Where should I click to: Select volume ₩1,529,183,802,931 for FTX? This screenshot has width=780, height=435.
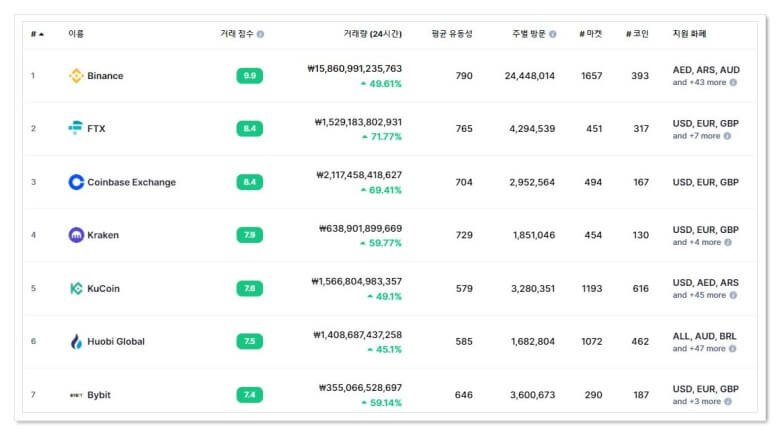[358, 122]
